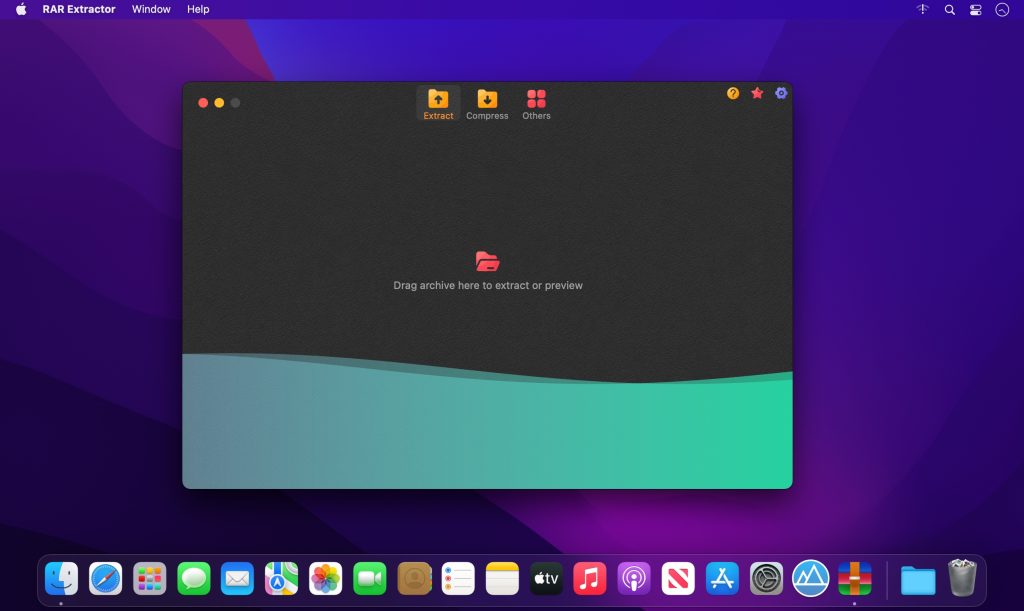Open Spotlight search from the menu bar
Viewport: 1024px width, 611px height.
click(x=947, y=9)
